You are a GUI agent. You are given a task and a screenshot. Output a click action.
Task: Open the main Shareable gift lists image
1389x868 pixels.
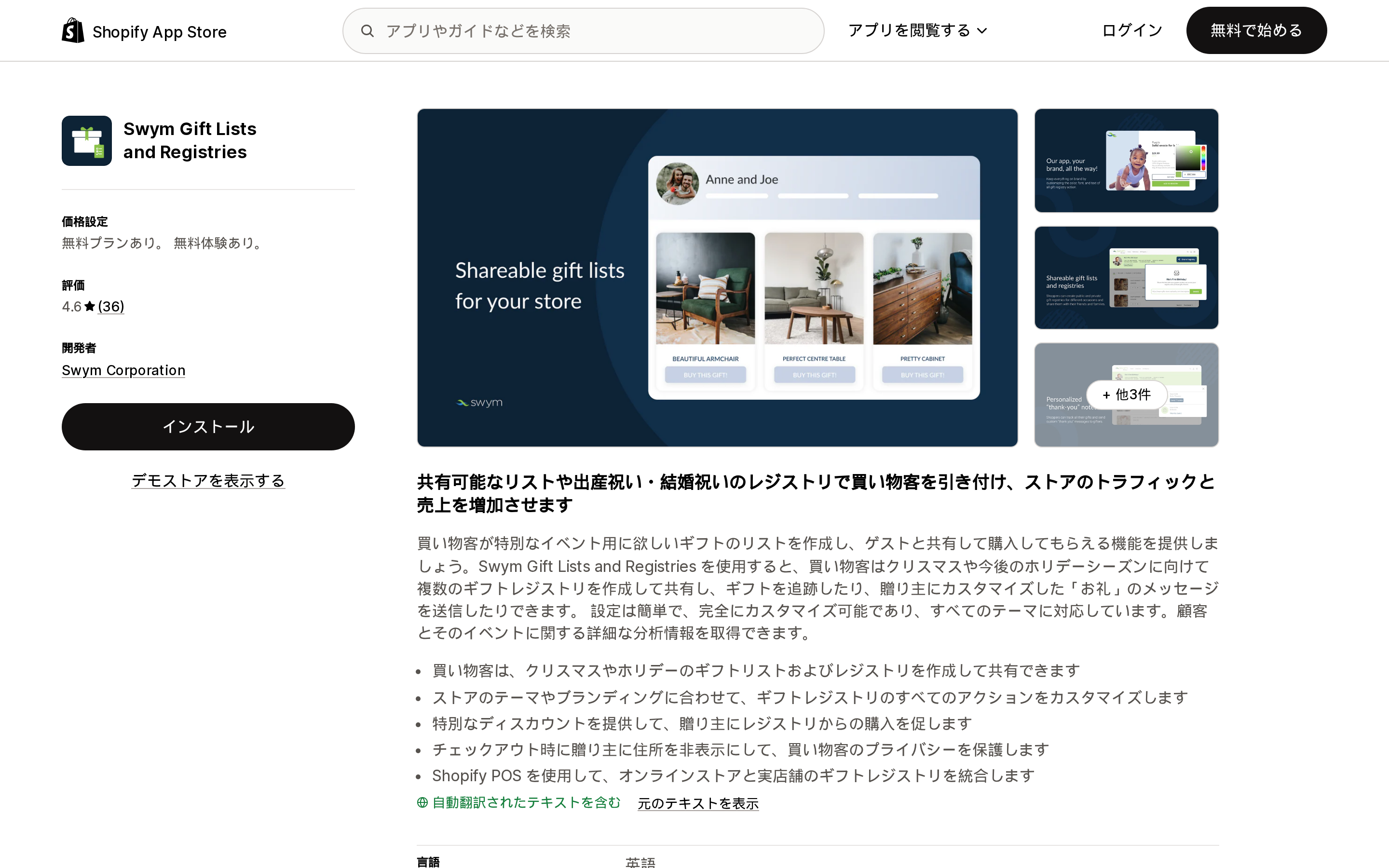(718, 277)
